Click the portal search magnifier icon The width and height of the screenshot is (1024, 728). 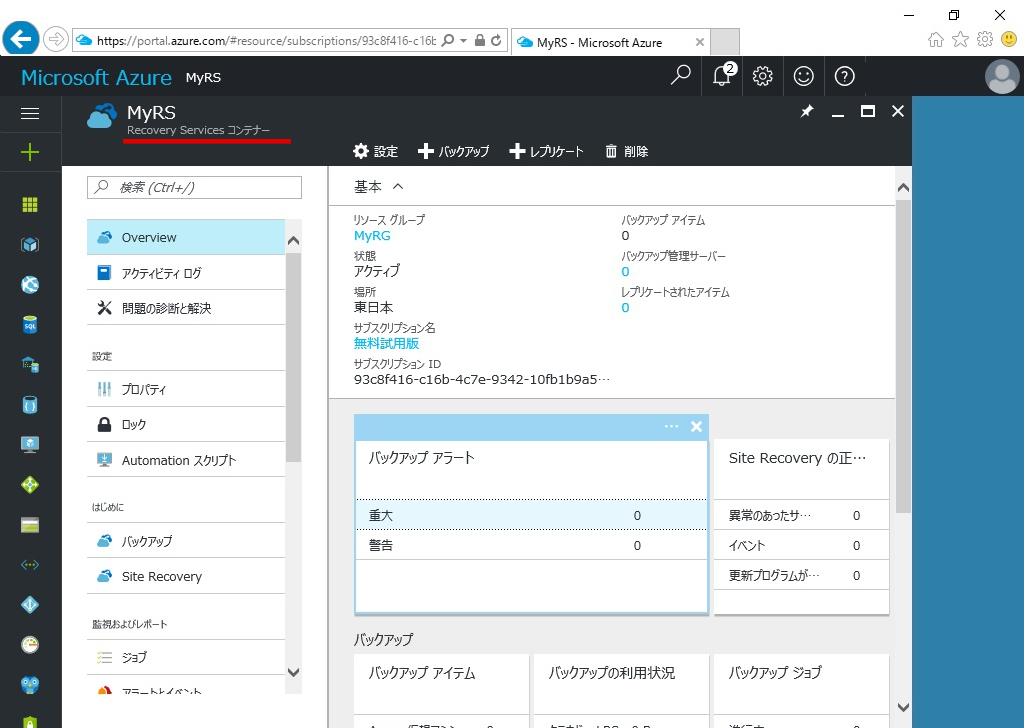(x=680, y=76)
